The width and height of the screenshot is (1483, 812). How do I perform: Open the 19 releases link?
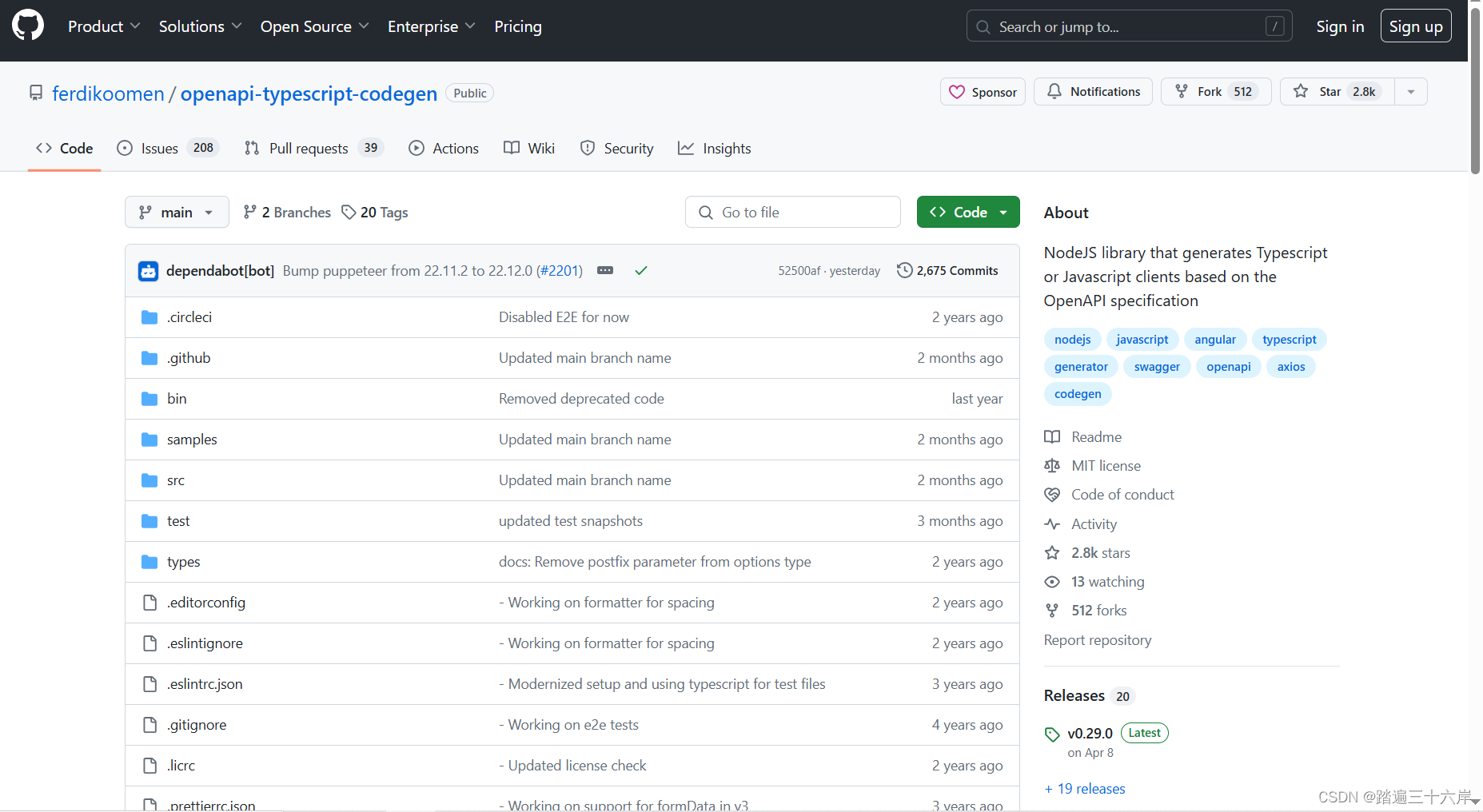1084,788
